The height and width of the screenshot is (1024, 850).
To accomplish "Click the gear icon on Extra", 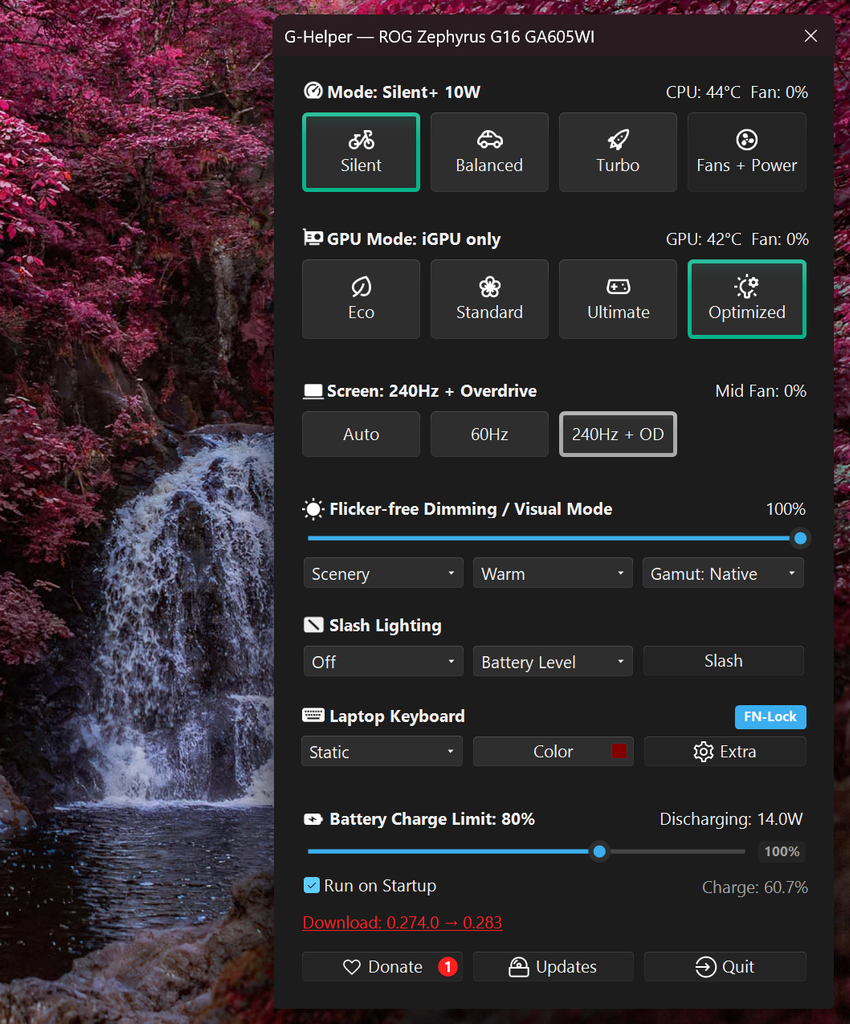I will pos(703,752).
